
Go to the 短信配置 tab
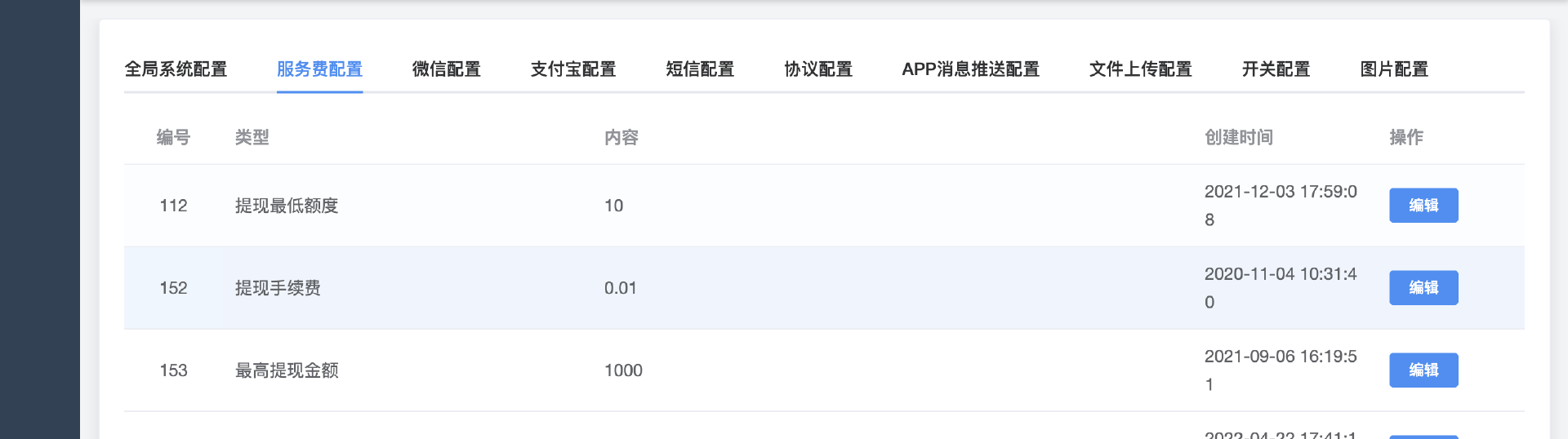[700, 69]
